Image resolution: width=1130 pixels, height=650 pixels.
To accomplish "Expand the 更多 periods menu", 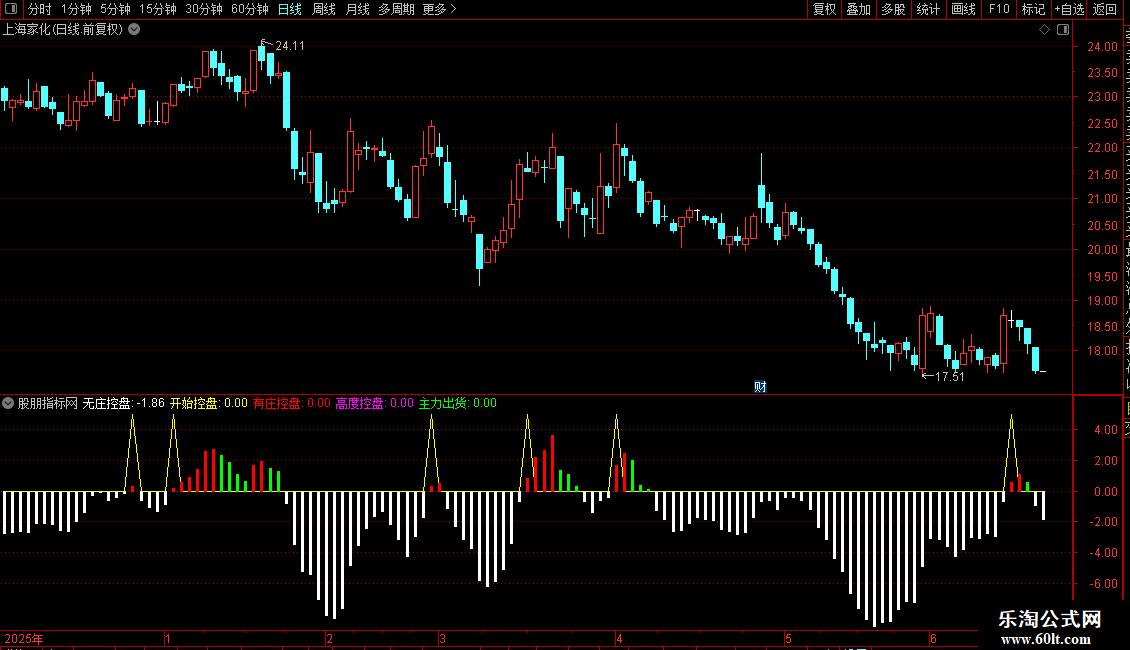I will point(440,9).
